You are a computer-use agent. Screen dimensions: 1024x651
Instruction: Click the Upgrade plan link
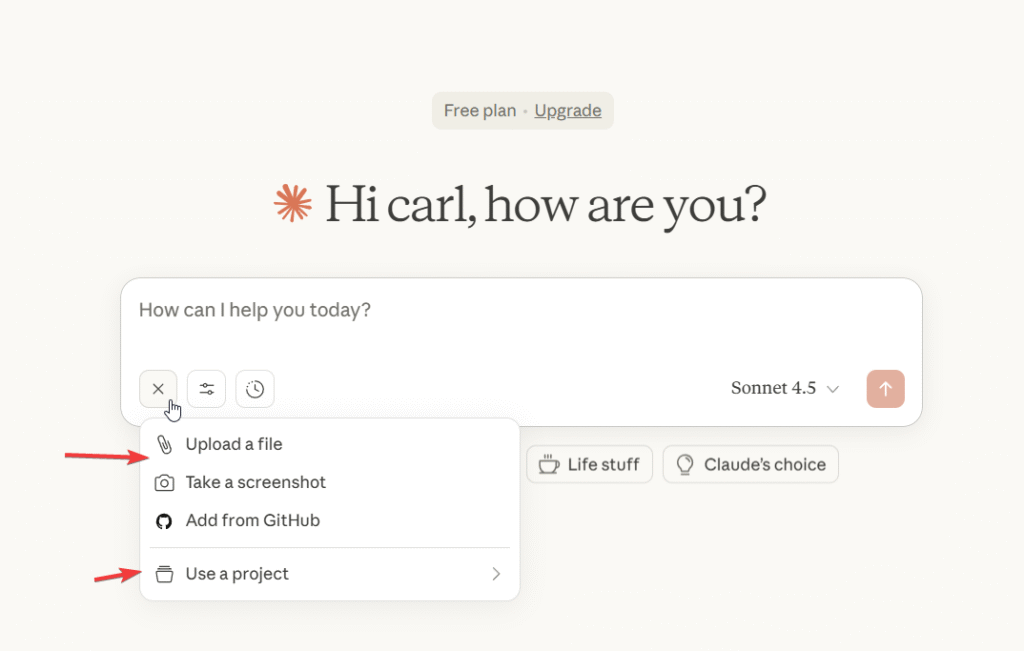coord(568,111)
